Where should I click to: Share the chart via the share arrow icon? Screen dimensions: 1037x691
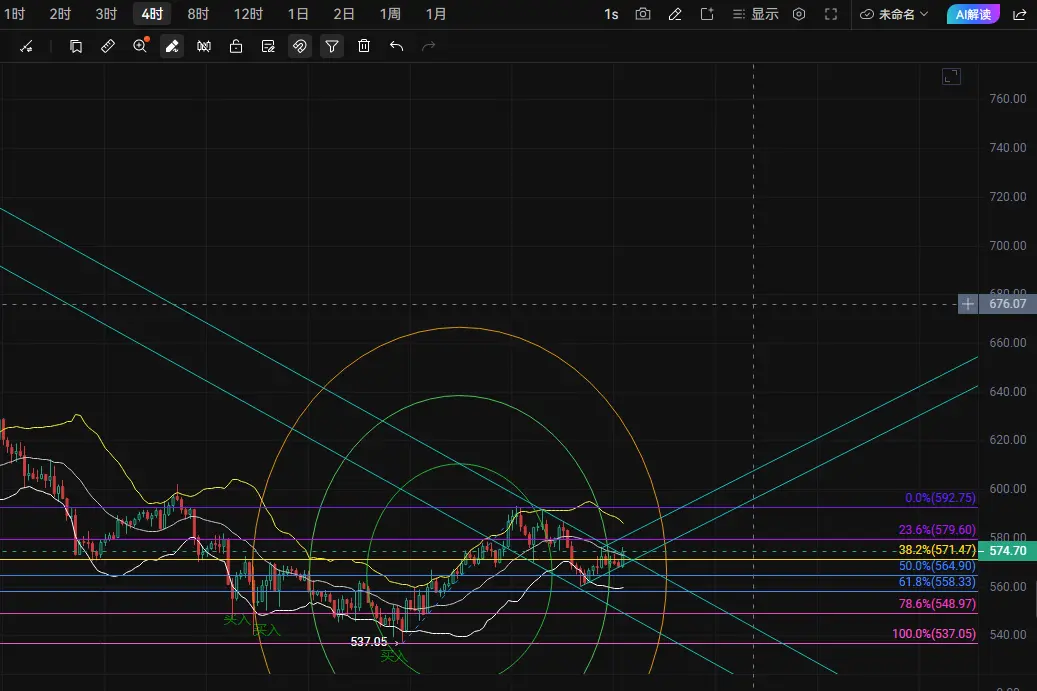(1020, 14)
